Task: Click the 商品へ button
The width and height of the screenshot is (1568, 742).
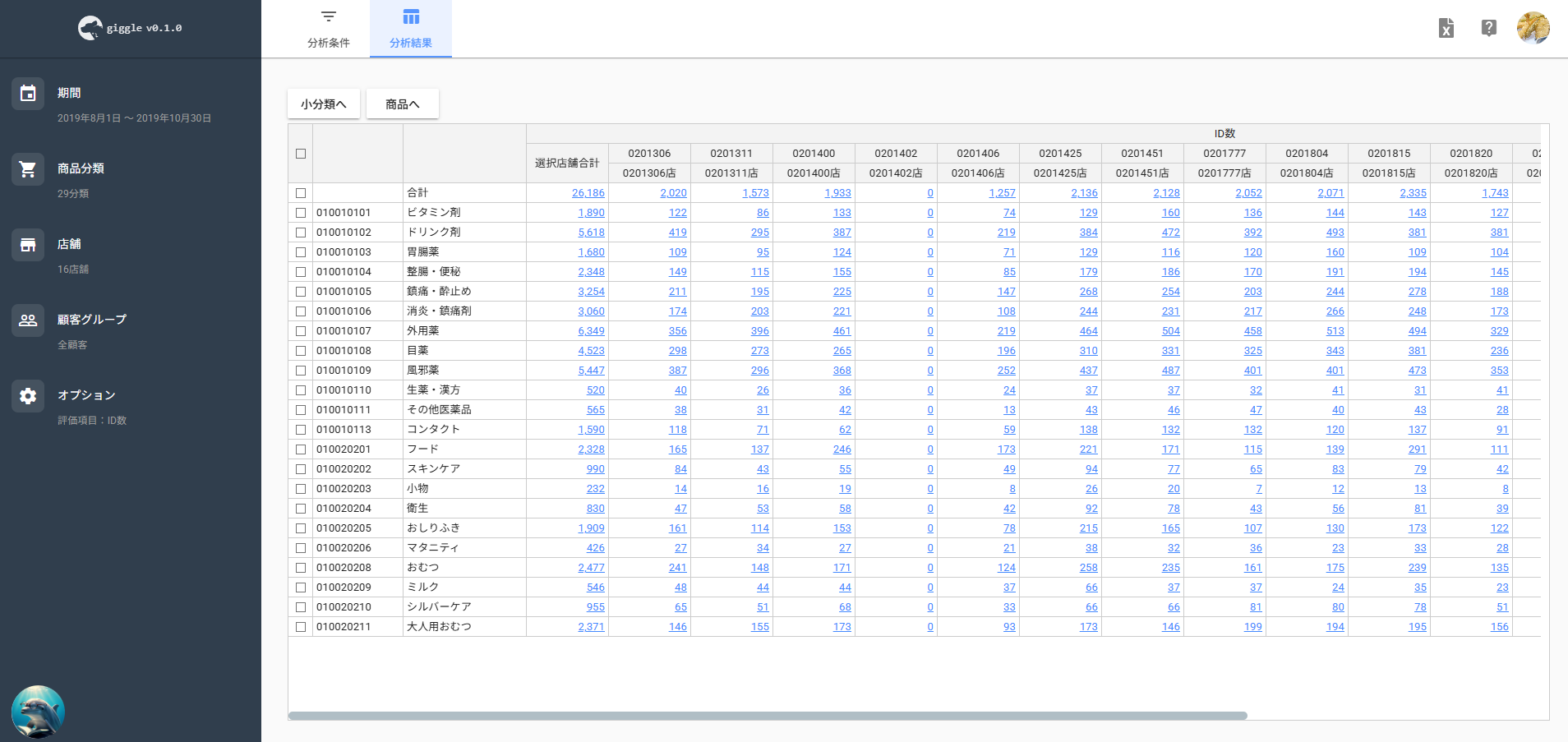Action: pyautogui.click(x=403, y=104)
